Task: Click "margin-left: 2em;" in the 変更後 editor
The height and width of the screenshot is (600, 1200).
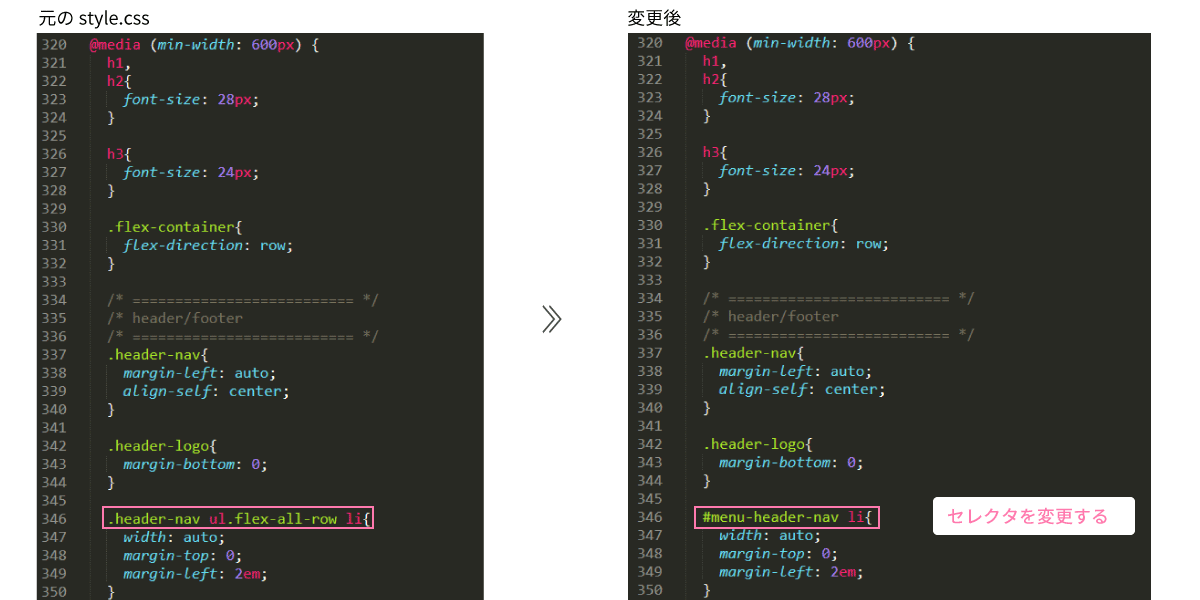Action: tap(790, 572)
